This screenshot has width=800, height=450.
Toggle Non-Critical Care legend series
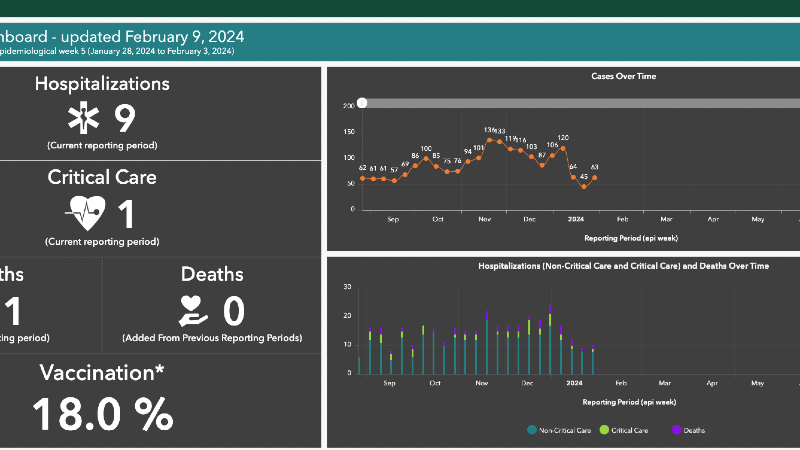[559, 430]
